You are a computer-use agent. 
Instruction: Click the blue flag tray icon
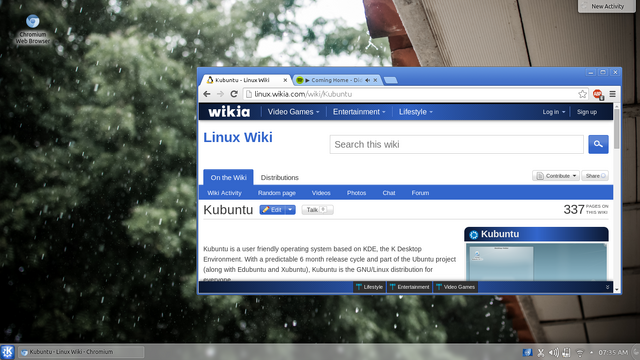coord(527,352)
